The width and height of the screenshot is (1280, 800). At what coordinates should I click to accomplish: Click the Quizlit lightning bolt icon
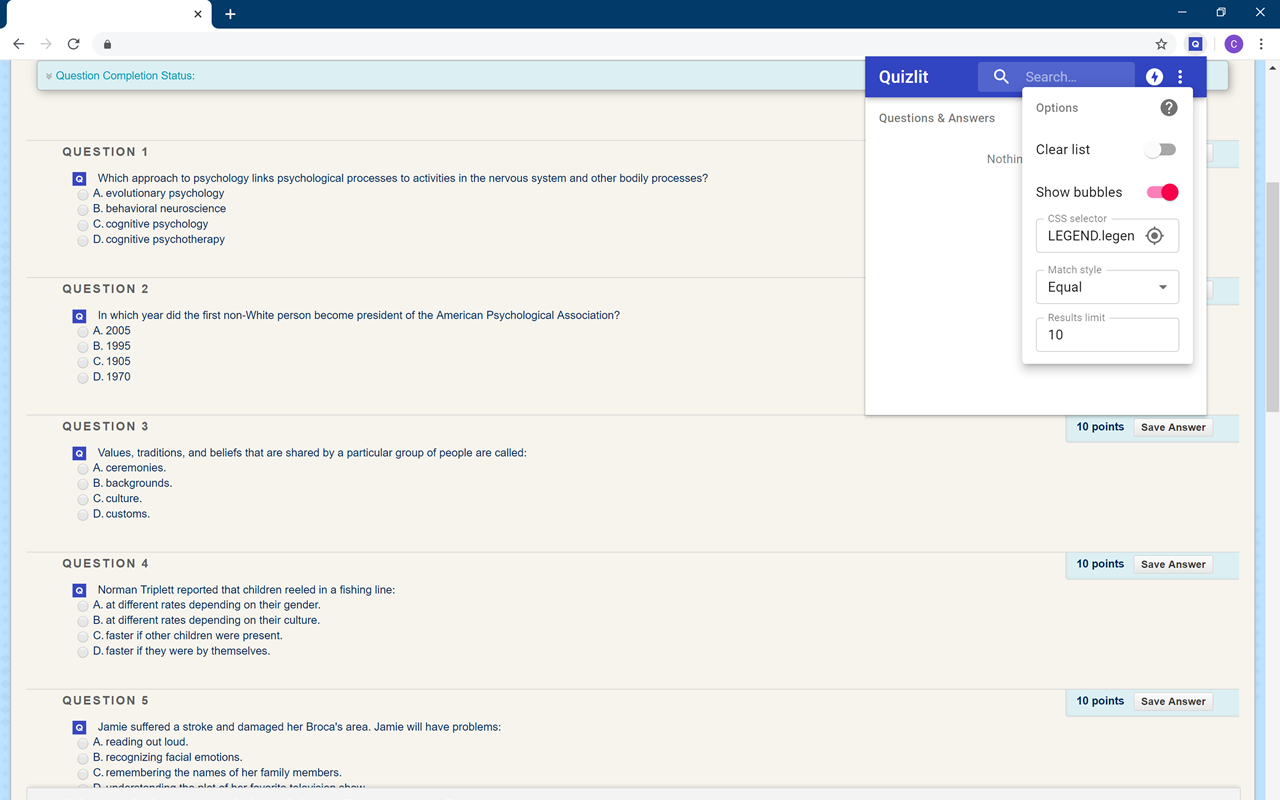(1154, 76)
